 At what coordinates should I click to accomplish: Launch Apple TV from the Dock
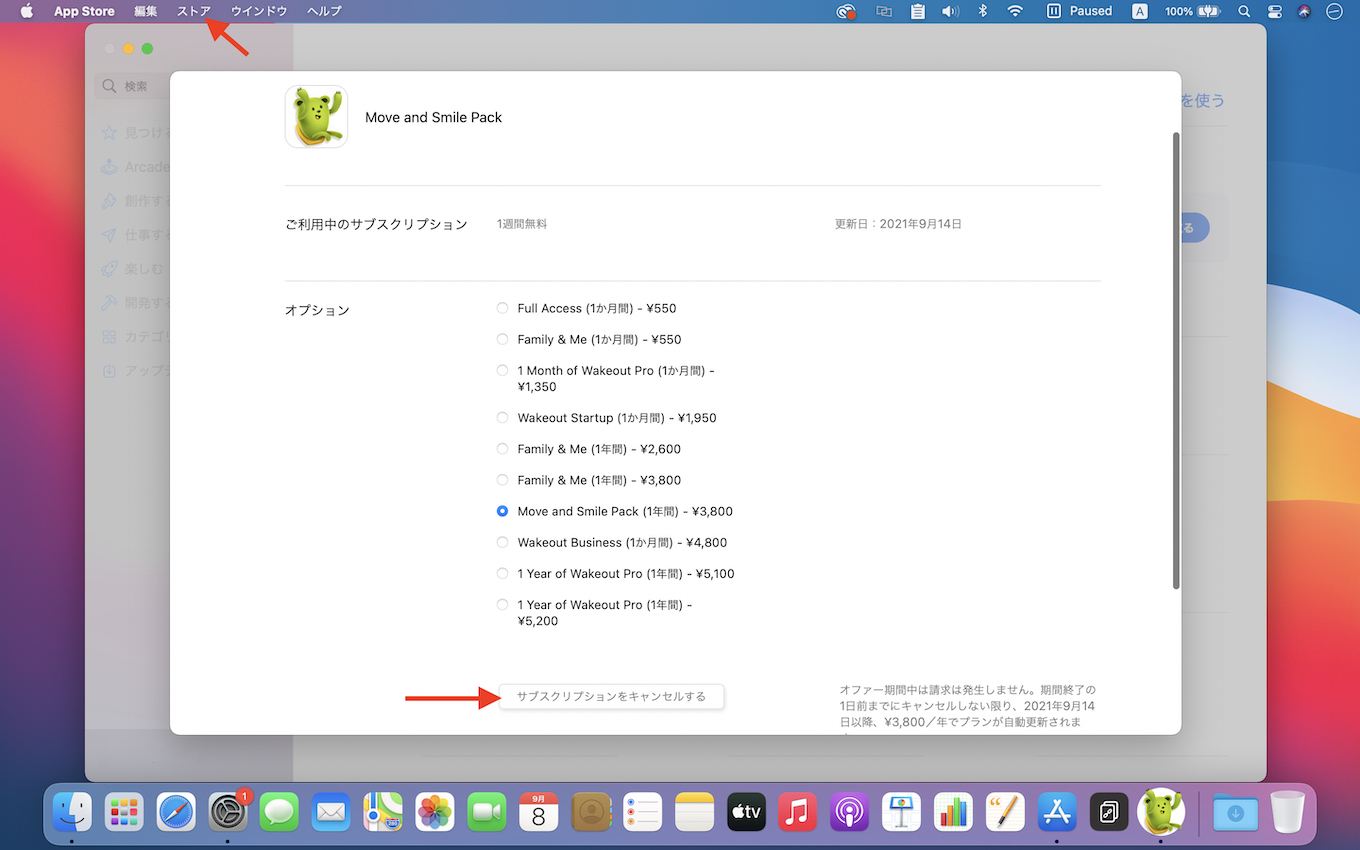coord(746,812)
